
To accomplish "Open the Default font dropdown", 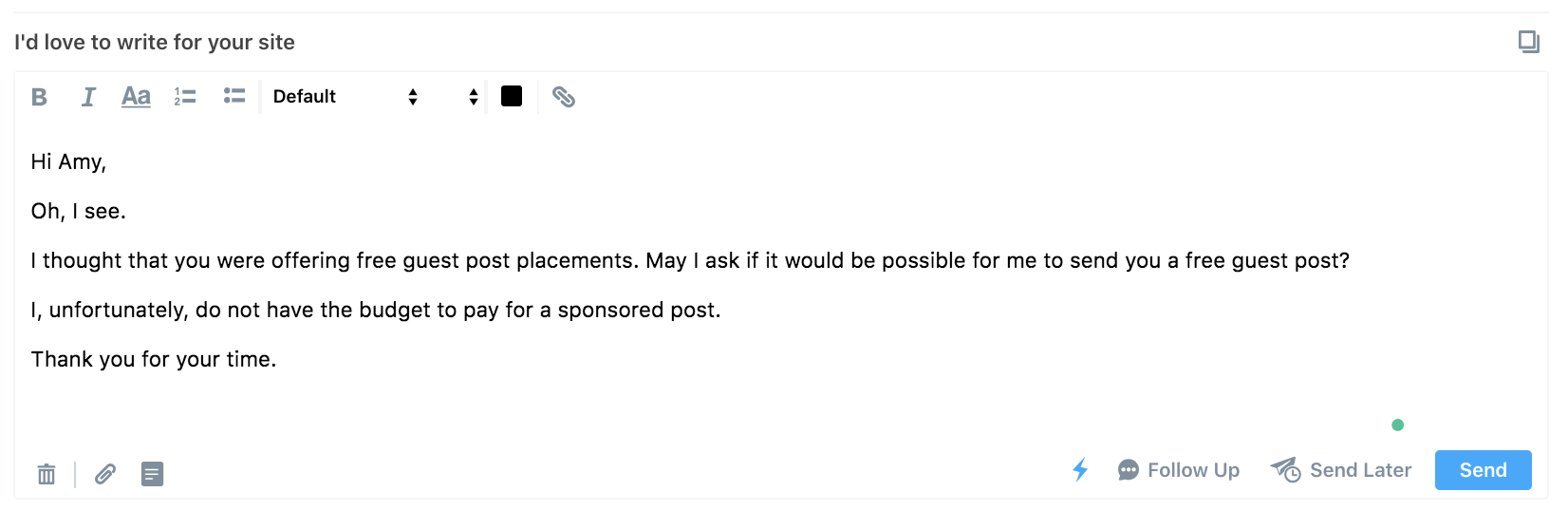I will coord(345,97).
